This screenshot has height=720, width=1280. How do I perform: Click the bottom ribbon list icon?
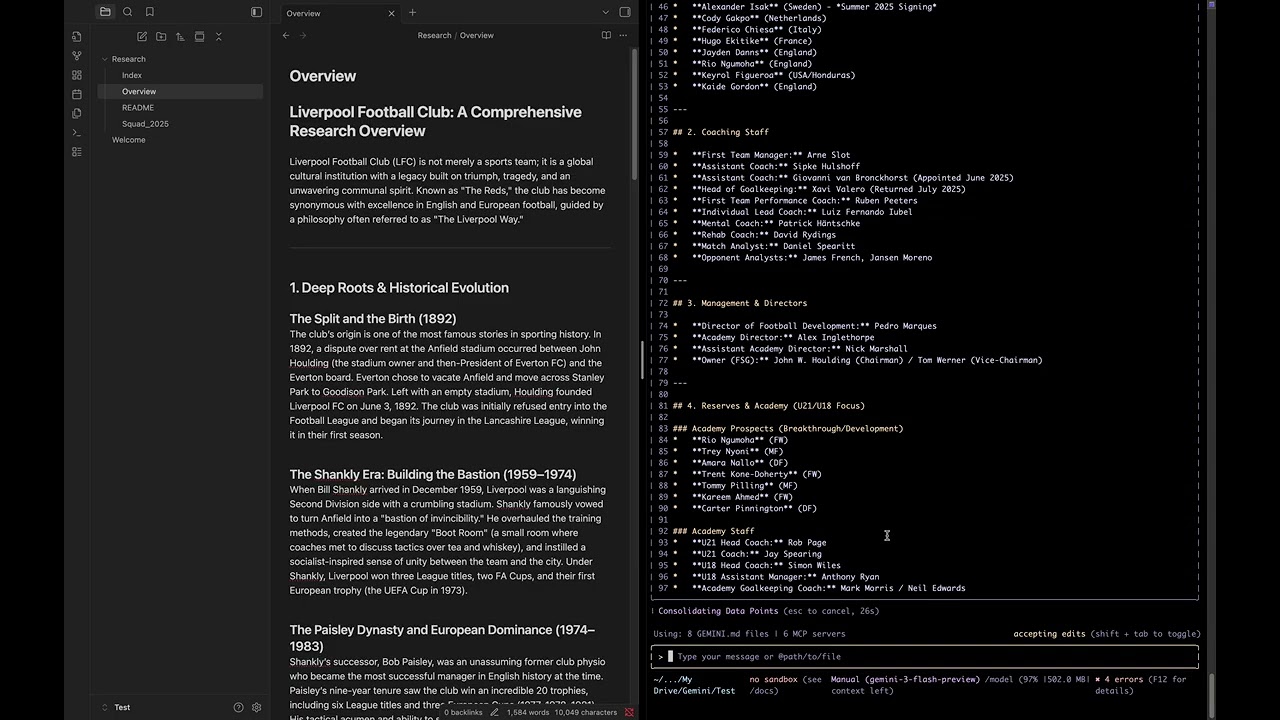tap(77, 152)
